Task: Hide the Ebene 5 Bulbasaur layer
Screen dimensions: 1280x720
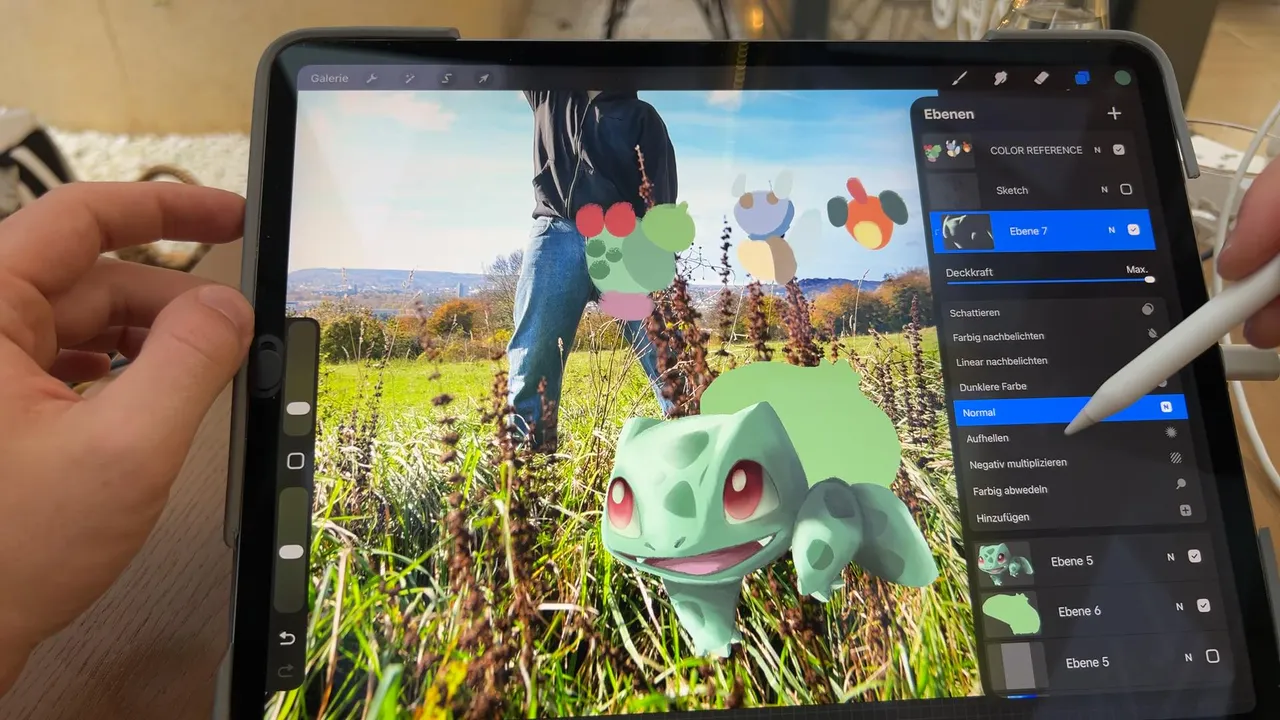Action: 1194,556
